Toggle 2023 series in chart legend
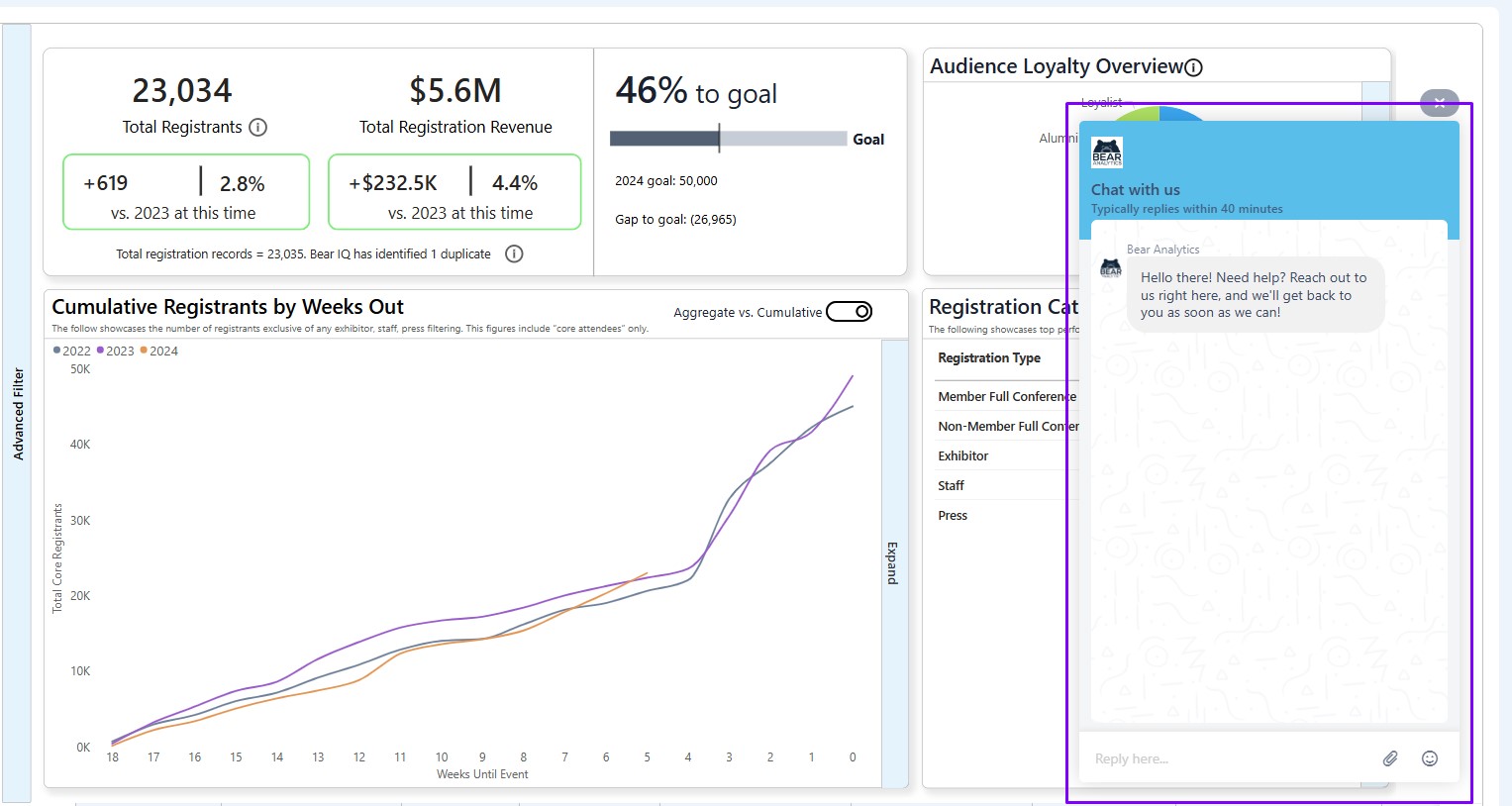1512x806 pixels. pyautogui.click(x=115, y=351)
